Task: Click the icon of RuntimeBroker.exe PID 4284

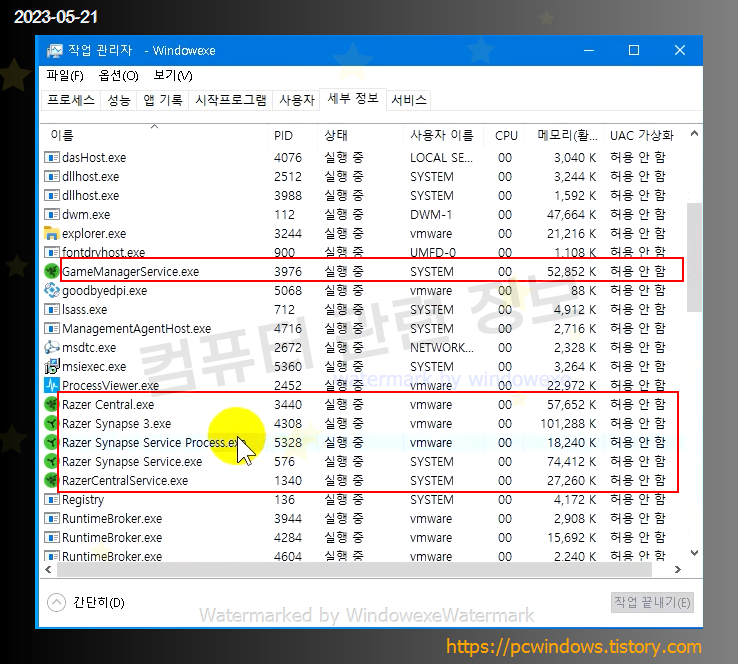Action: 51,537
